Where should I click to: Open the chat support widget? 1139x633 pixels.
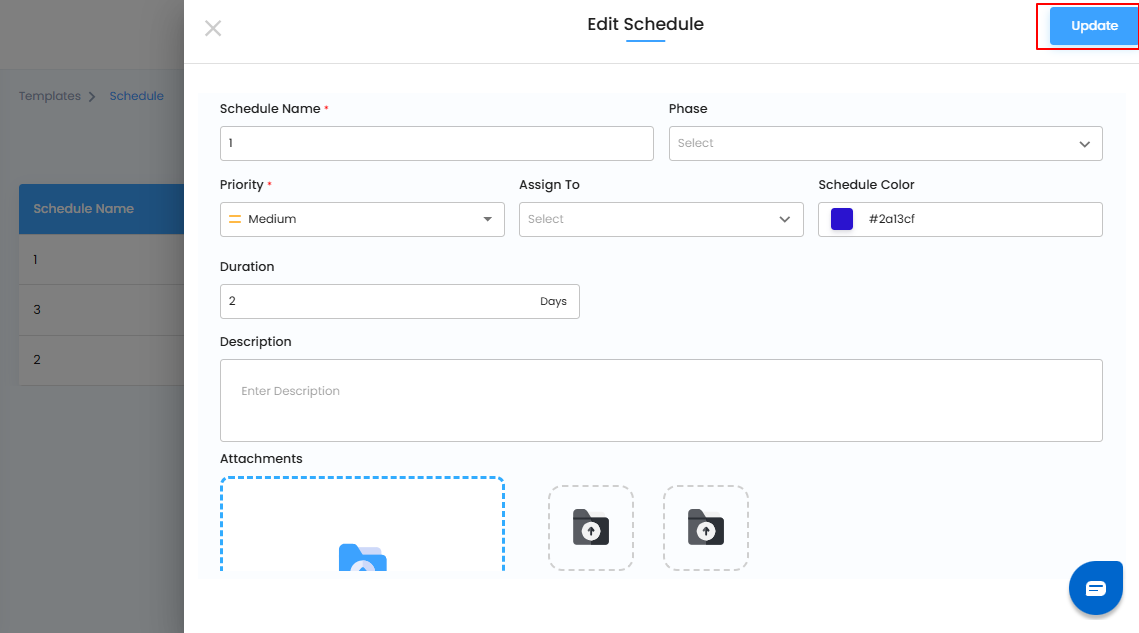[1095, 587]
